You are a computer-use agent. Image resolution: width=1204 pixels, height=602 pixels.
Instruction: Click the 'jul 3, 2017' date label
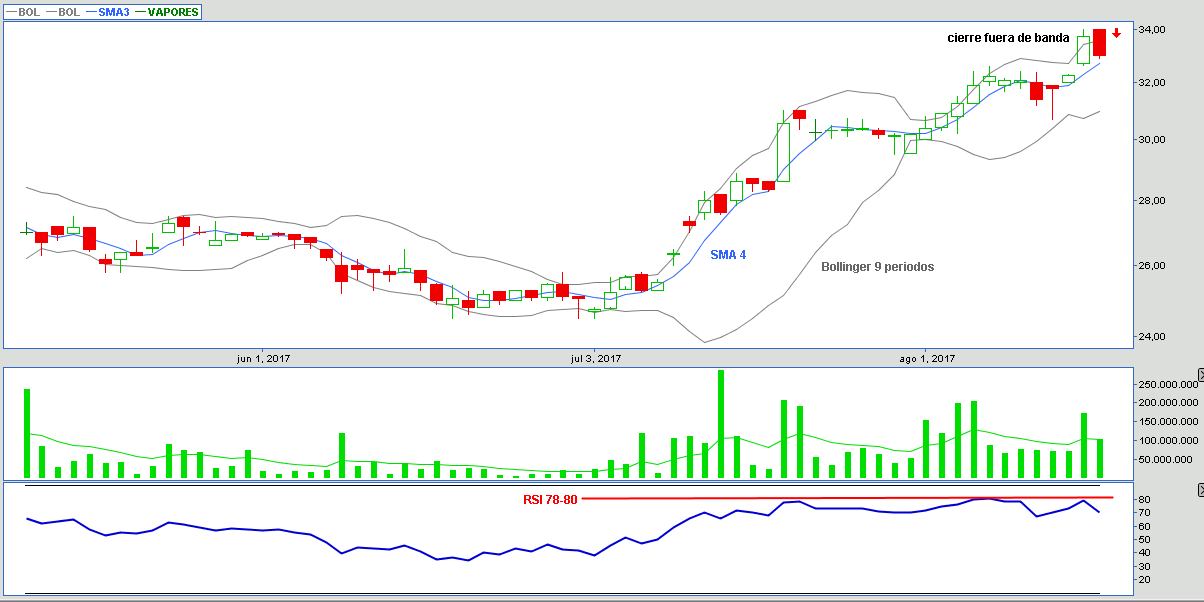coord(596,358)
